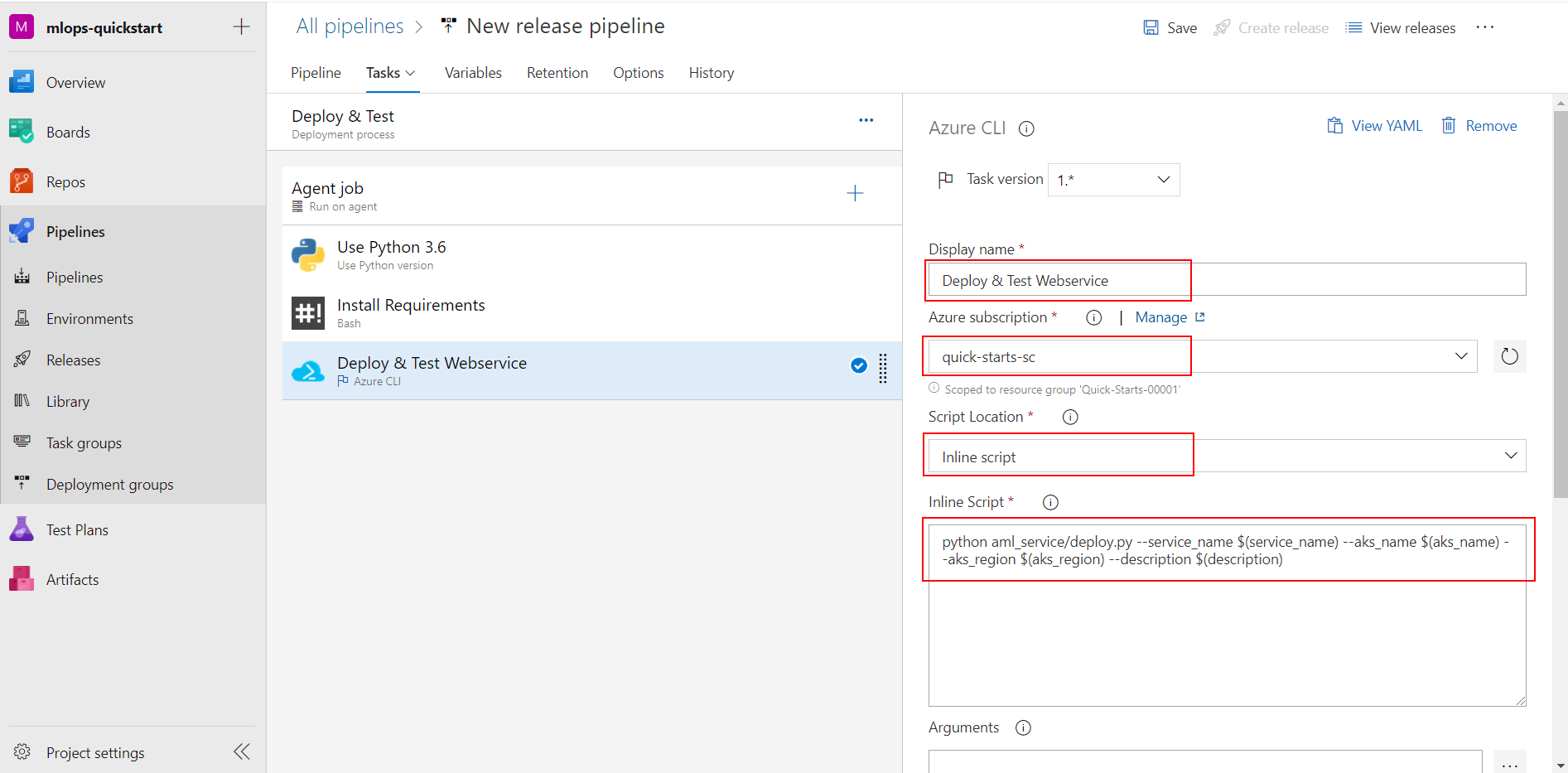Open Project settings gear
This screenshot has height=773, width=1568.
(x=22, y=751)
